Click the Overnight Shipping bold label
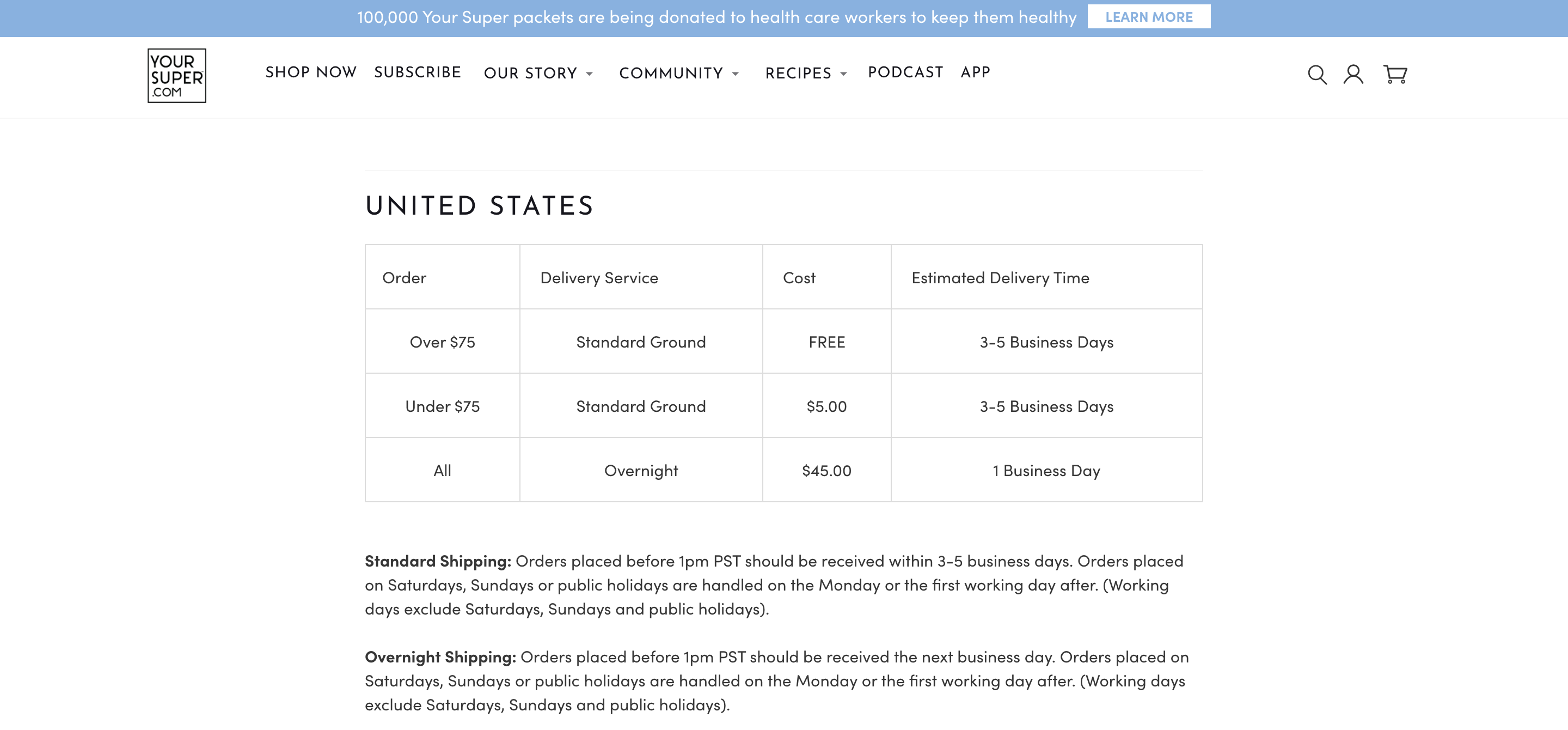Image resolution: width=1568 pixels, height=730 pixels. click(x=440, y=657)
